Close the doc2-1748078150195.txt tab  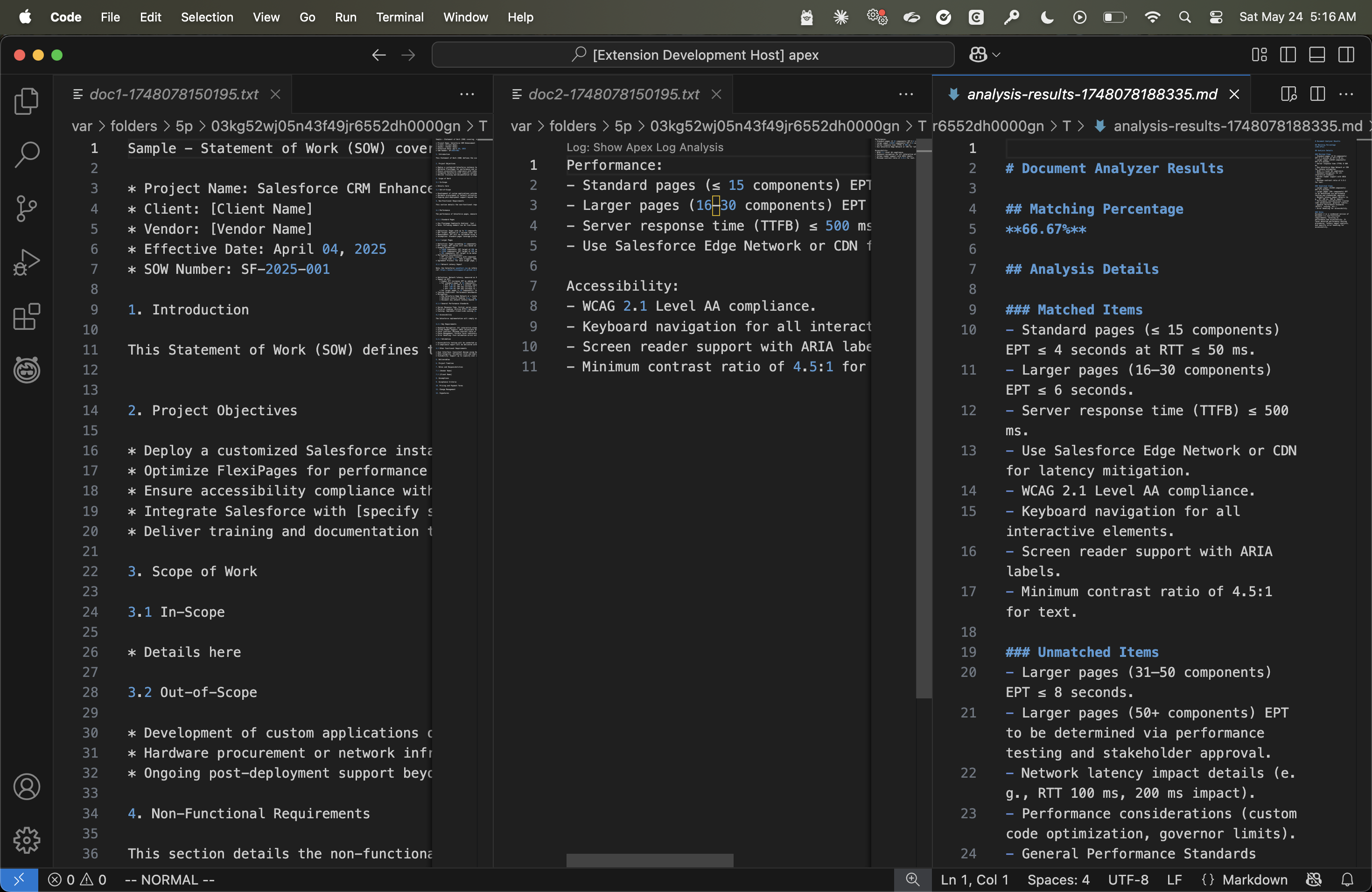716,94
